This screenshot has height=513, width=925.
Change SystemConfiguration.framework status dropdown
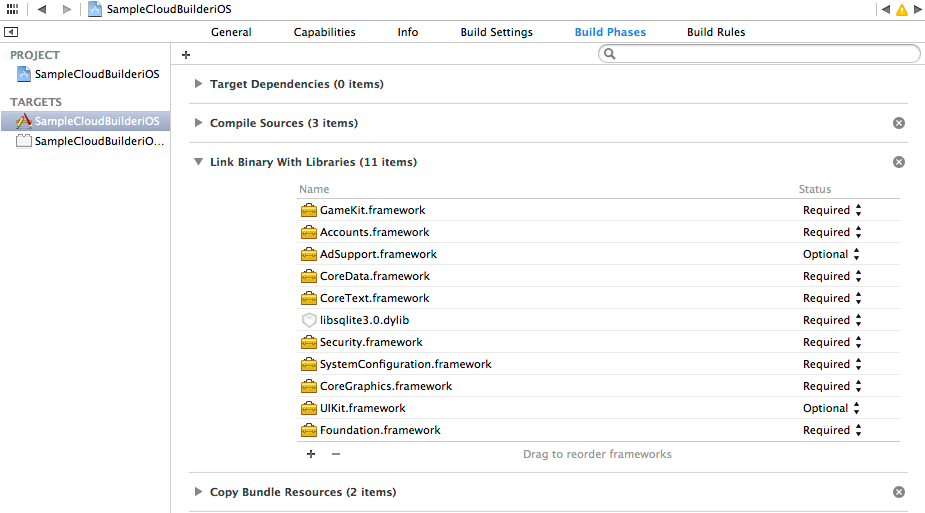point(832,364)
